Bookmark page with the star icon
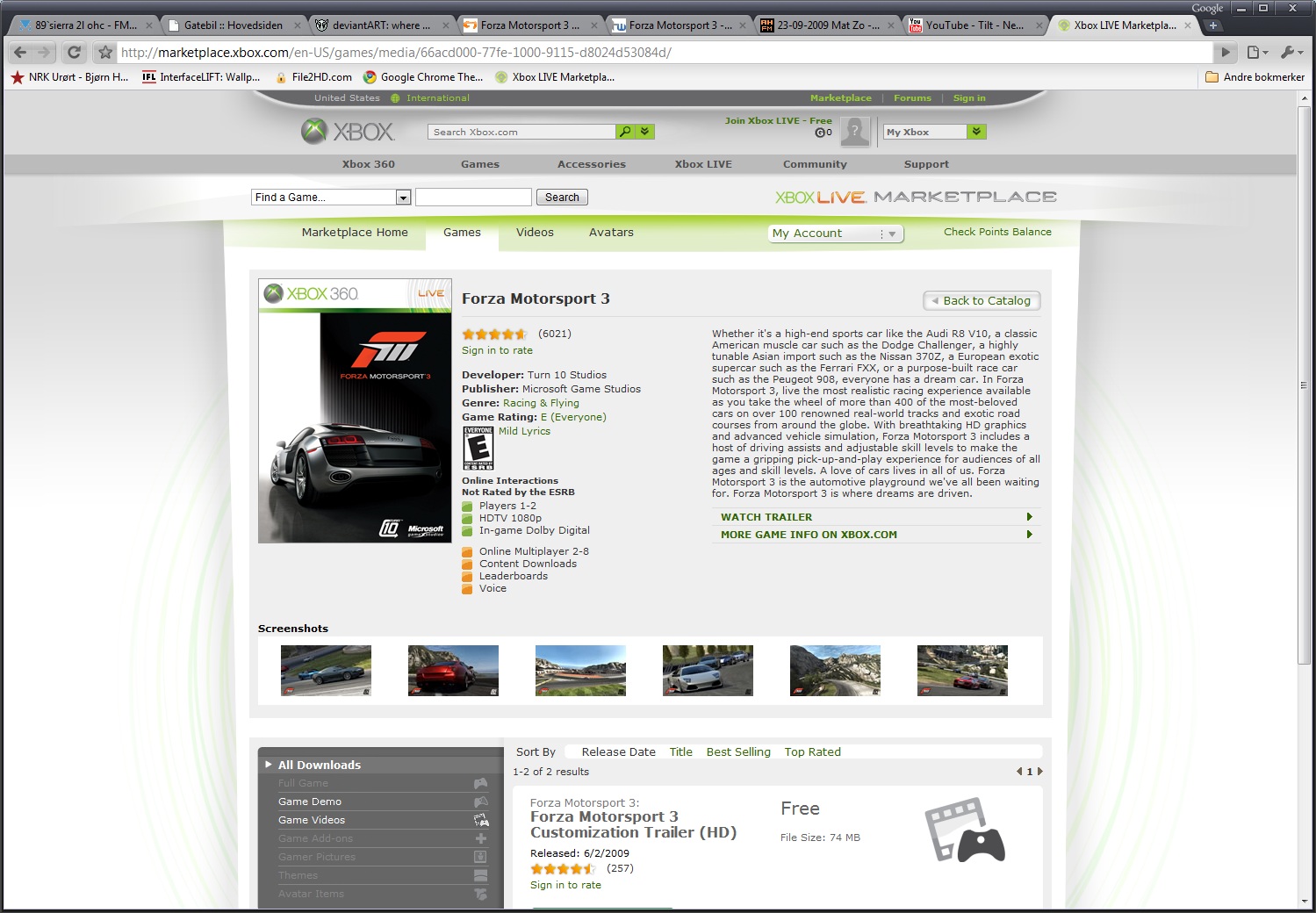 coord(105,52)
